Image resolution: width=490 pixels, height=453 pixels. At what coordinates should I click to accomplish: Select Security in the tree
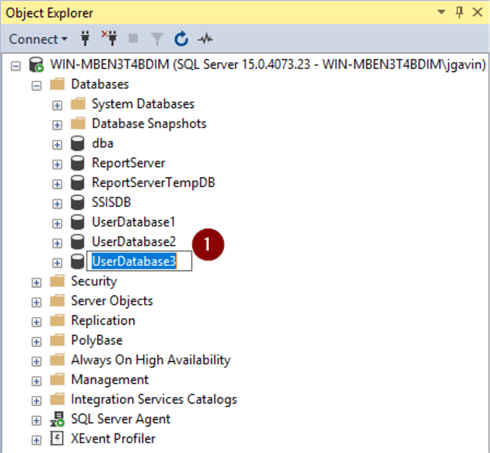(x=94, y=281)
